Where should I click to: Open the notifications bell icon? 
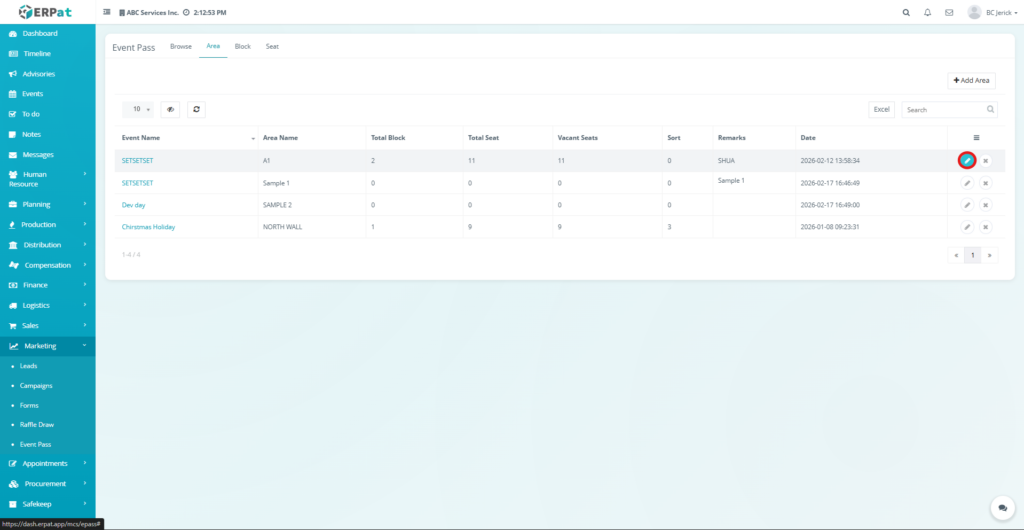coord(927,13)
